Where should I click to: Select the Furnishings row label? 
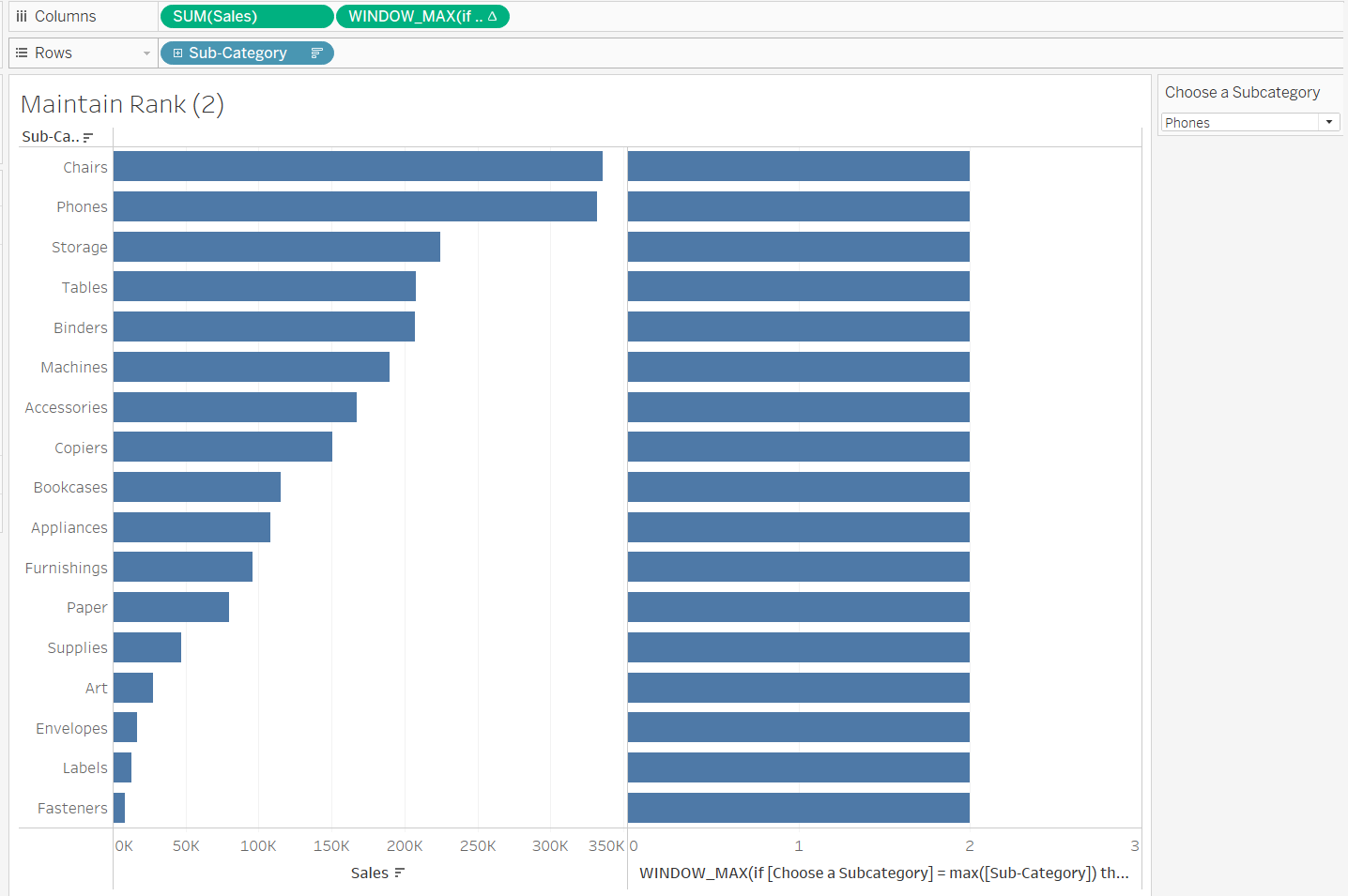click(67, 568)
